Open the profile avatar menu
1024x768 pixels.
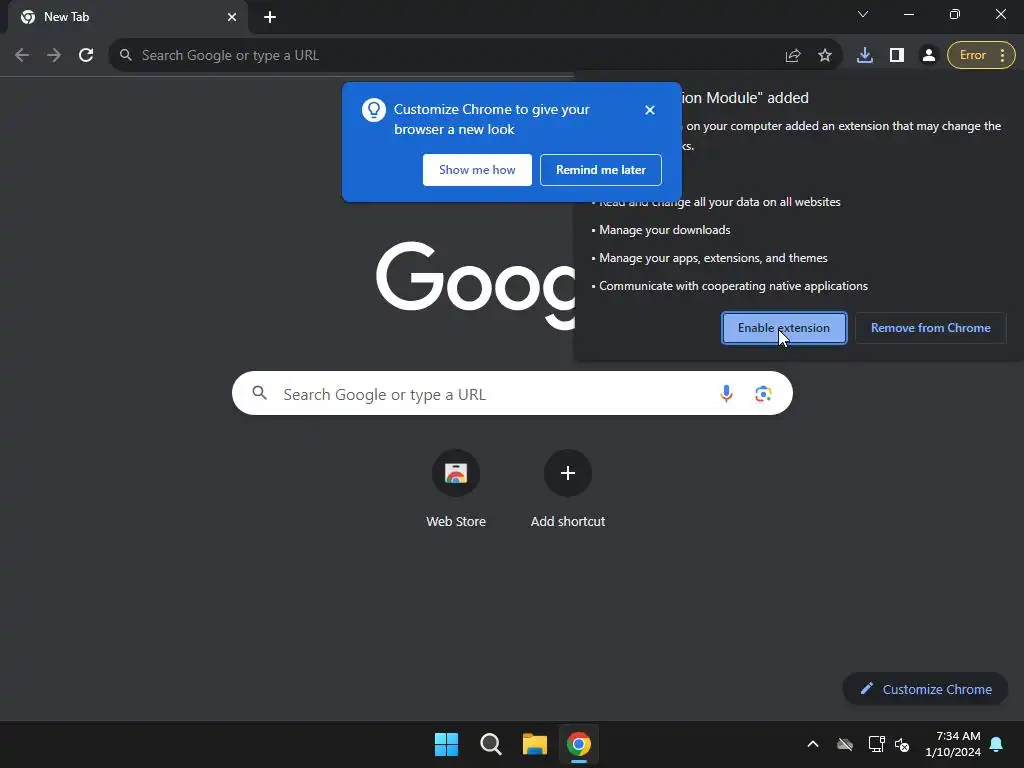929,56
